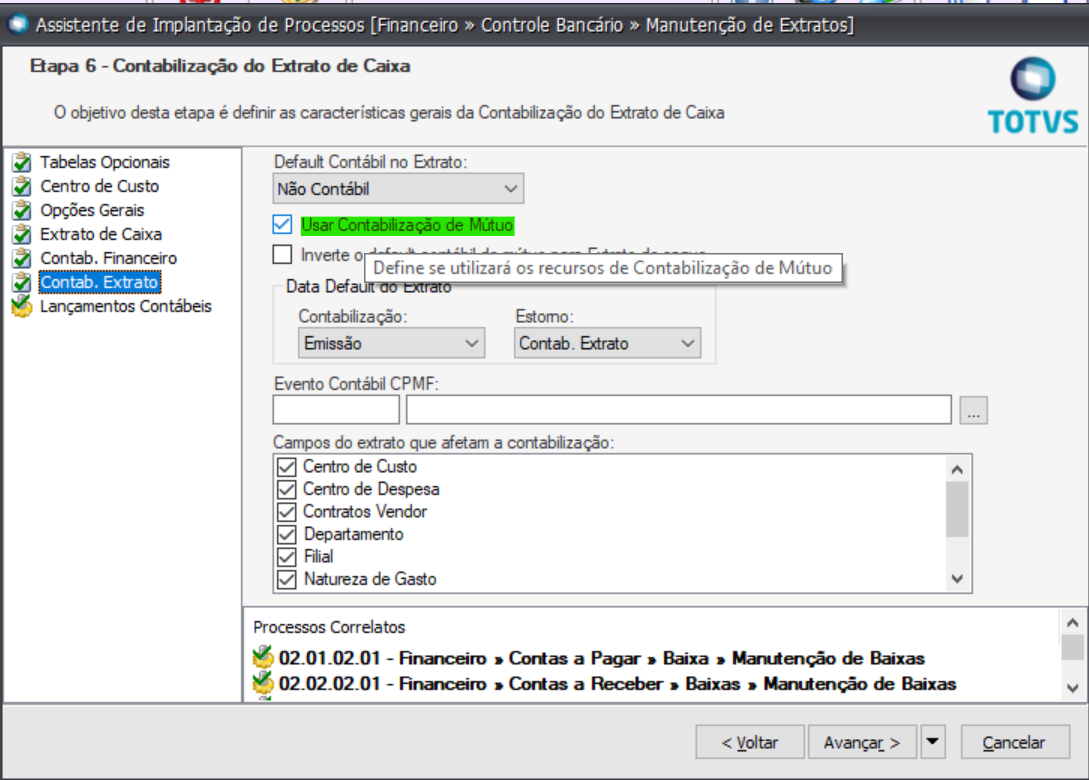Uncheck Centro de Custo in fields list
This screenshot has width=1089, height=780.
tap(286, 467)
